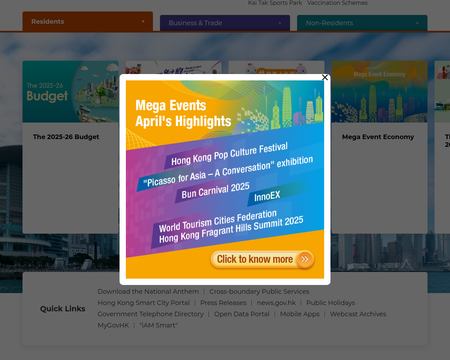Close the Mega Events popup
Screen dimensions: 450x360
pyautogui.click(x=325, y=77)
